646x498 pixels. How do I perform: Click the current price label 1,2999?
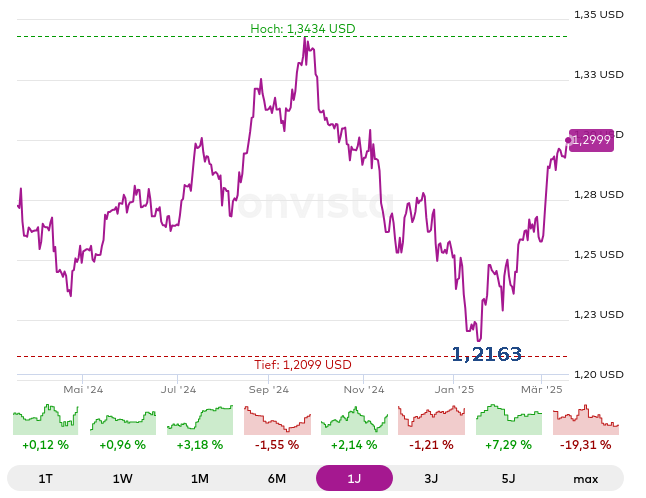coord(591,140)
